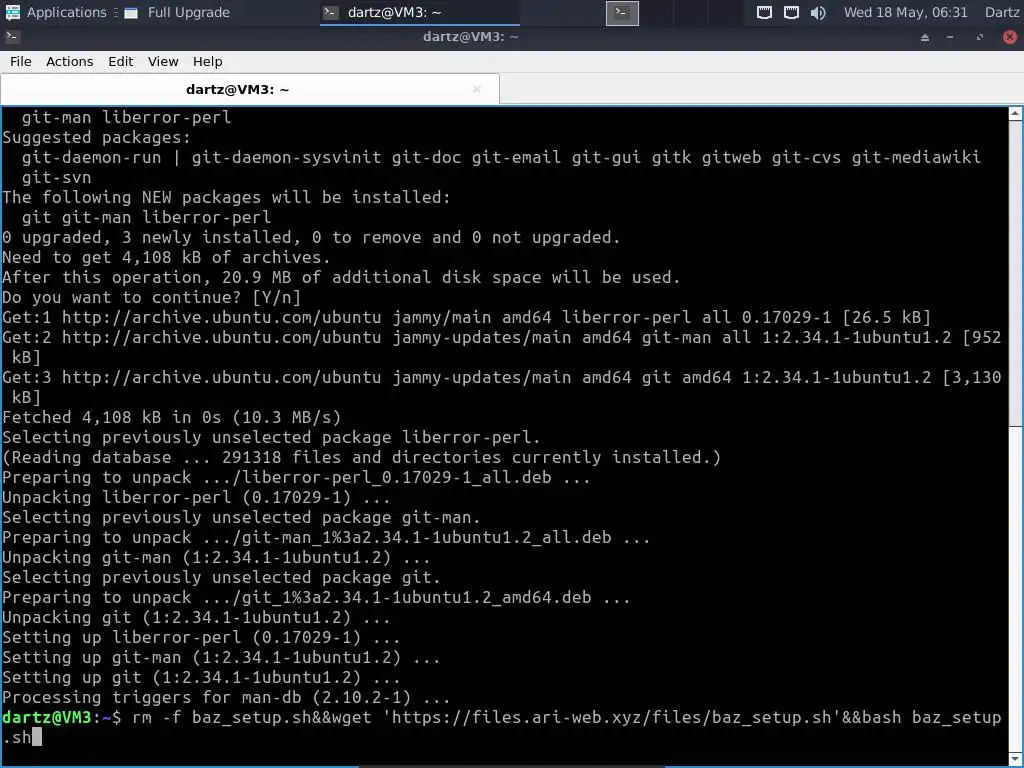Image resolution: width=1024 pixels, height=768 pixels.
Task: Click the scrollbar down arrow
Action: tap(1016, 760)
